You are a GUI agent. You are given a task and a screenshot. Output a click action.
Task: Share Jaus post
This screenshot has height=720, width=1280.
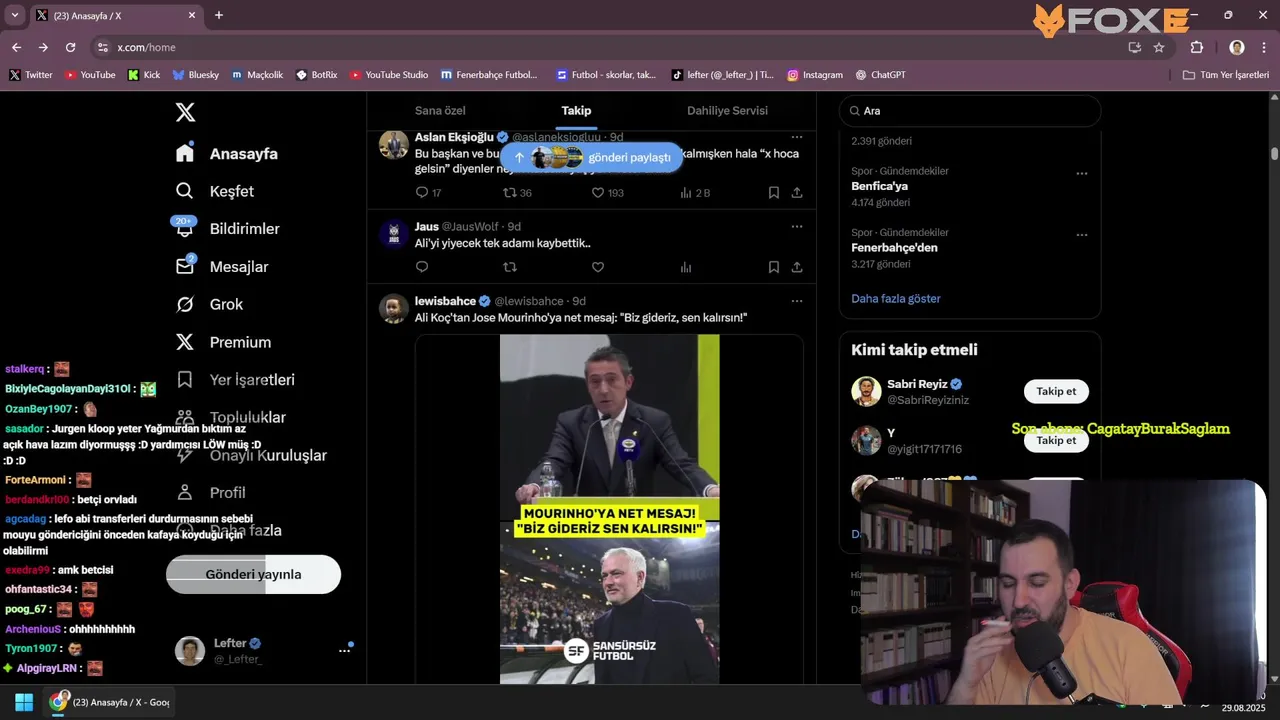(x=797, y=267)
